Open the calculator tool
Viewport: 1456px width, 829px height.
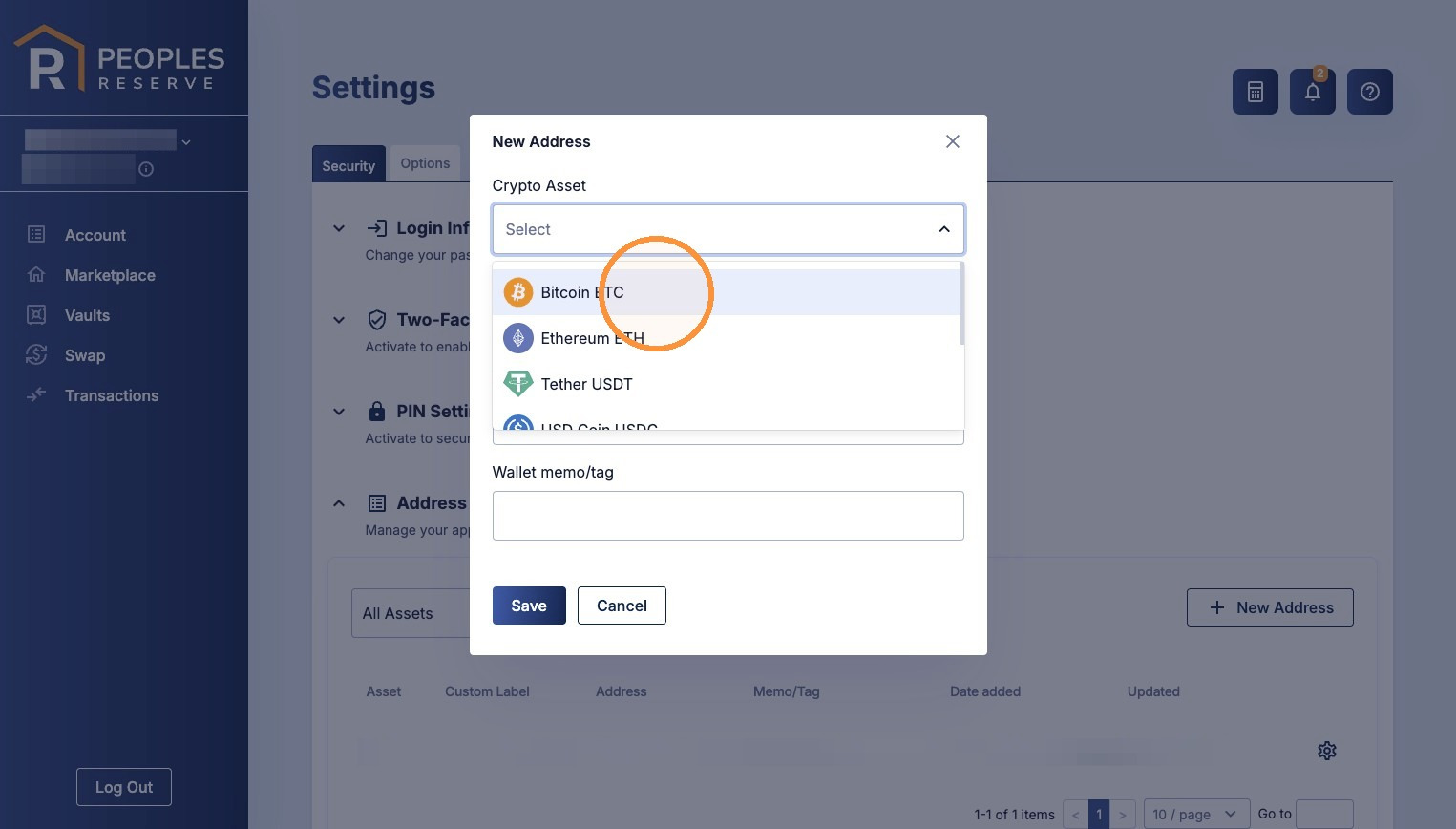click(x=1256, y=92)
